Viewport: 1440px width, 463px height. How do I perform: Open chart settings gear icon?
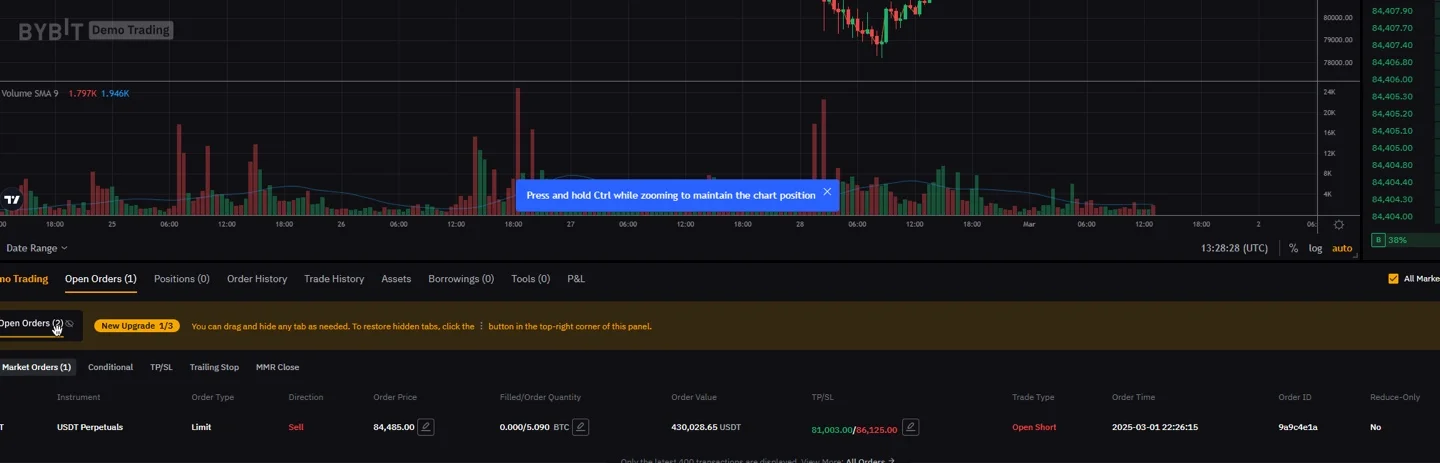1339,225
